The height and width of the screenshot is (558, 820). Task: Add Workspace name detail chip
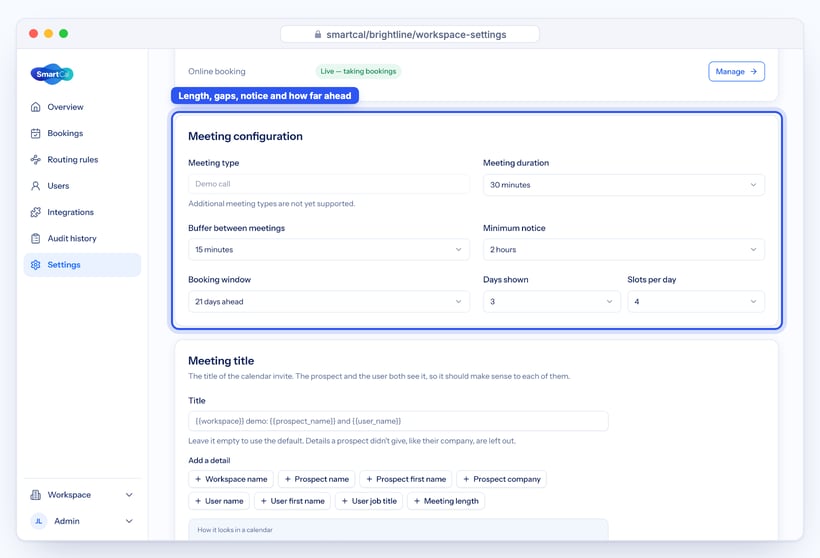point(231,479)
